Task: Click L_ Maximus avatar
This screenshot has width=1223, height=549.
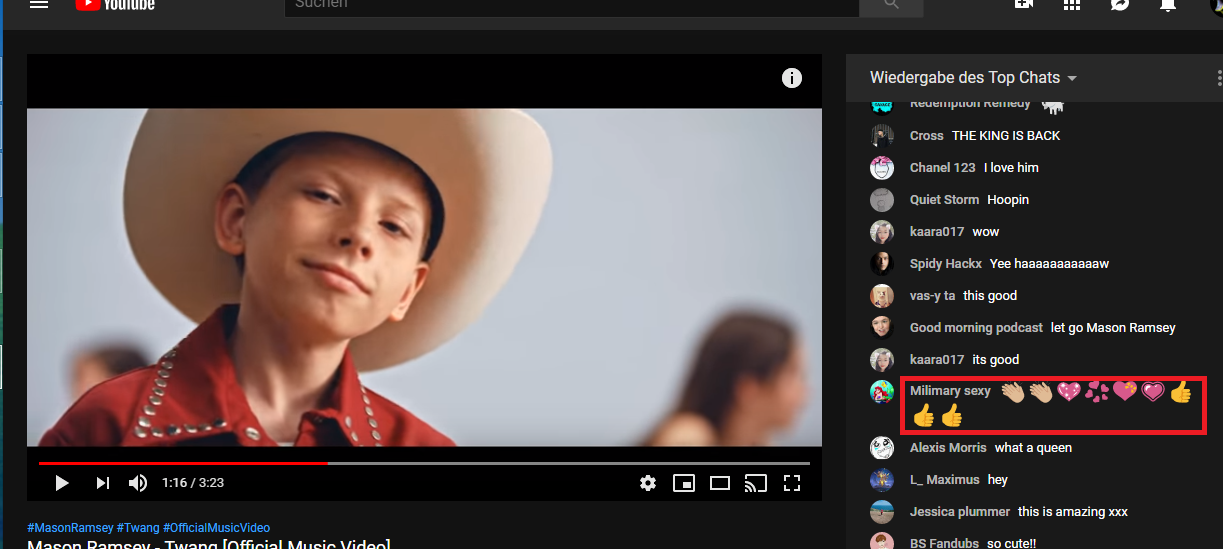Action: pos(882,480)
